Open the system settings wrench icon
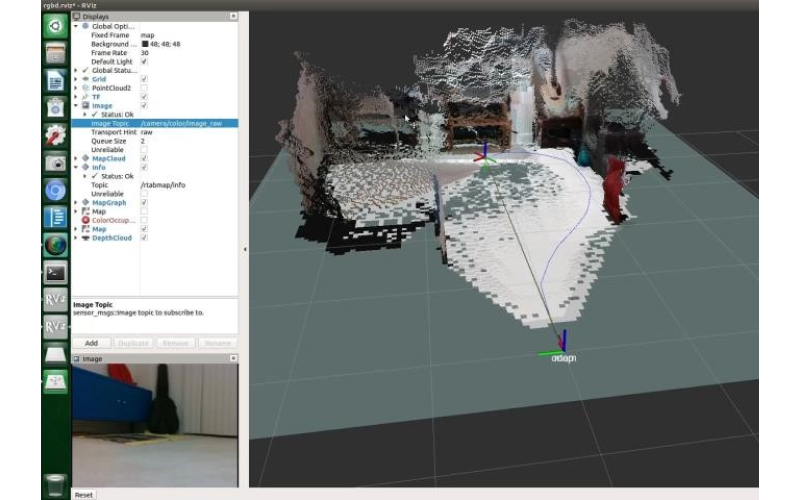The width and height of the screenshot is (800, 500). coord(56,135)
